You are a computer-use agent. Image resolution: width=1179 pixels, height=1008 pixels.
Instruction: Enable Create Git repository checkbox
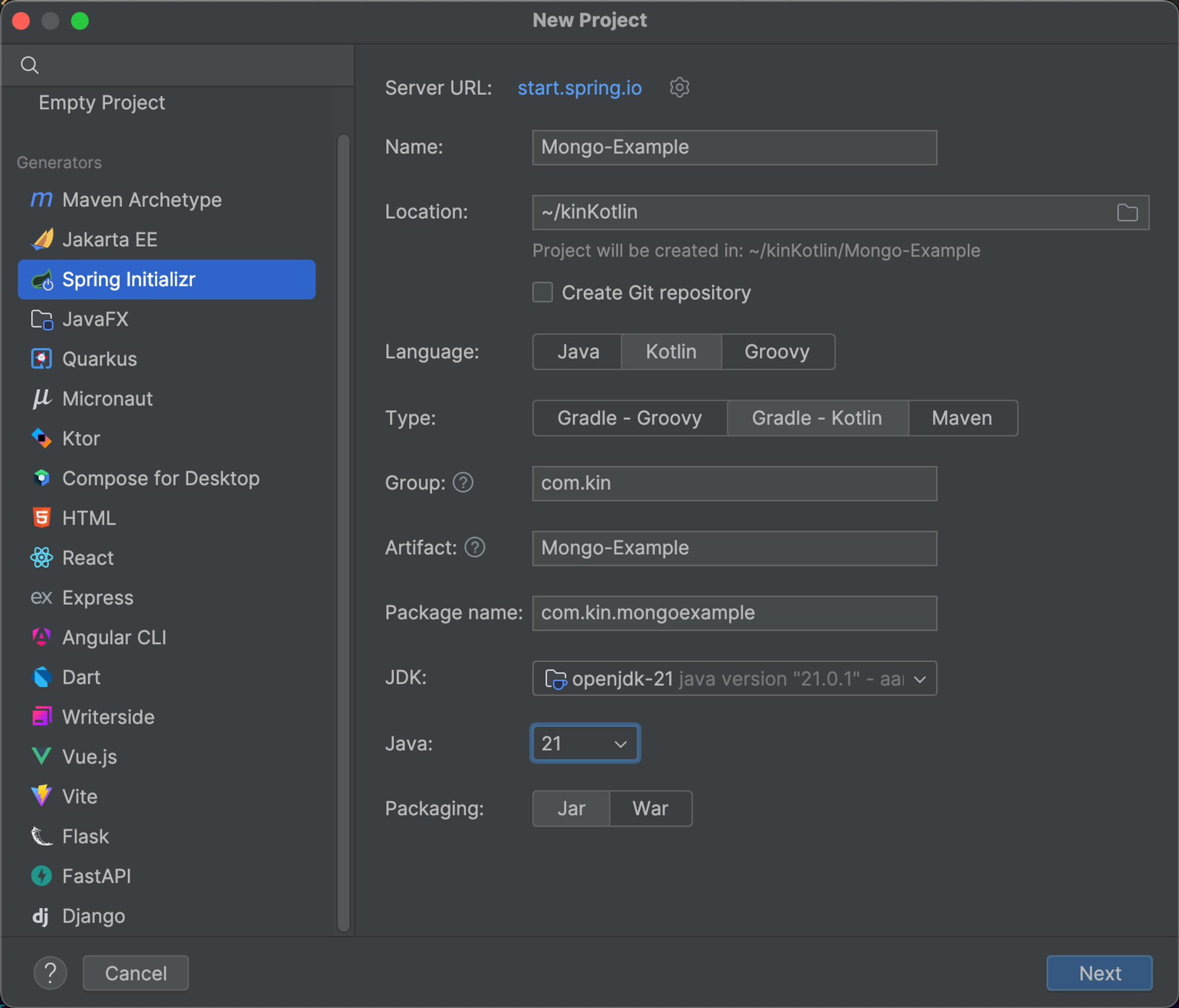(542, 292)
